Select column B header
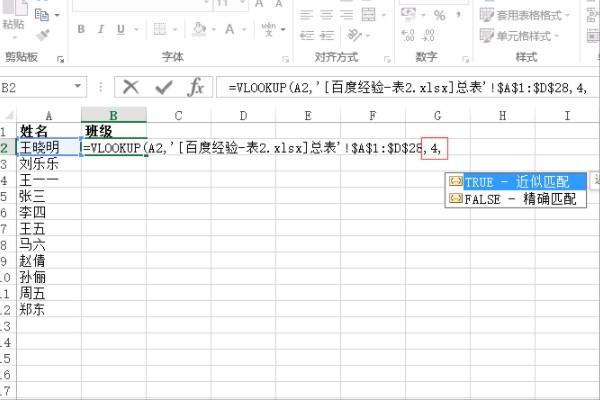Screen dimensions: 600x400 click(x=114, y=115)
